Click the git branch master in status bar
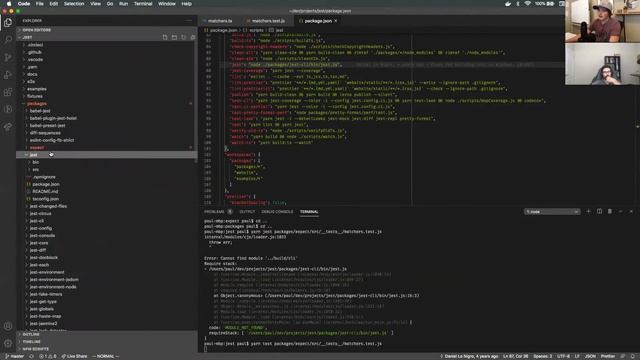 (14, 356)
